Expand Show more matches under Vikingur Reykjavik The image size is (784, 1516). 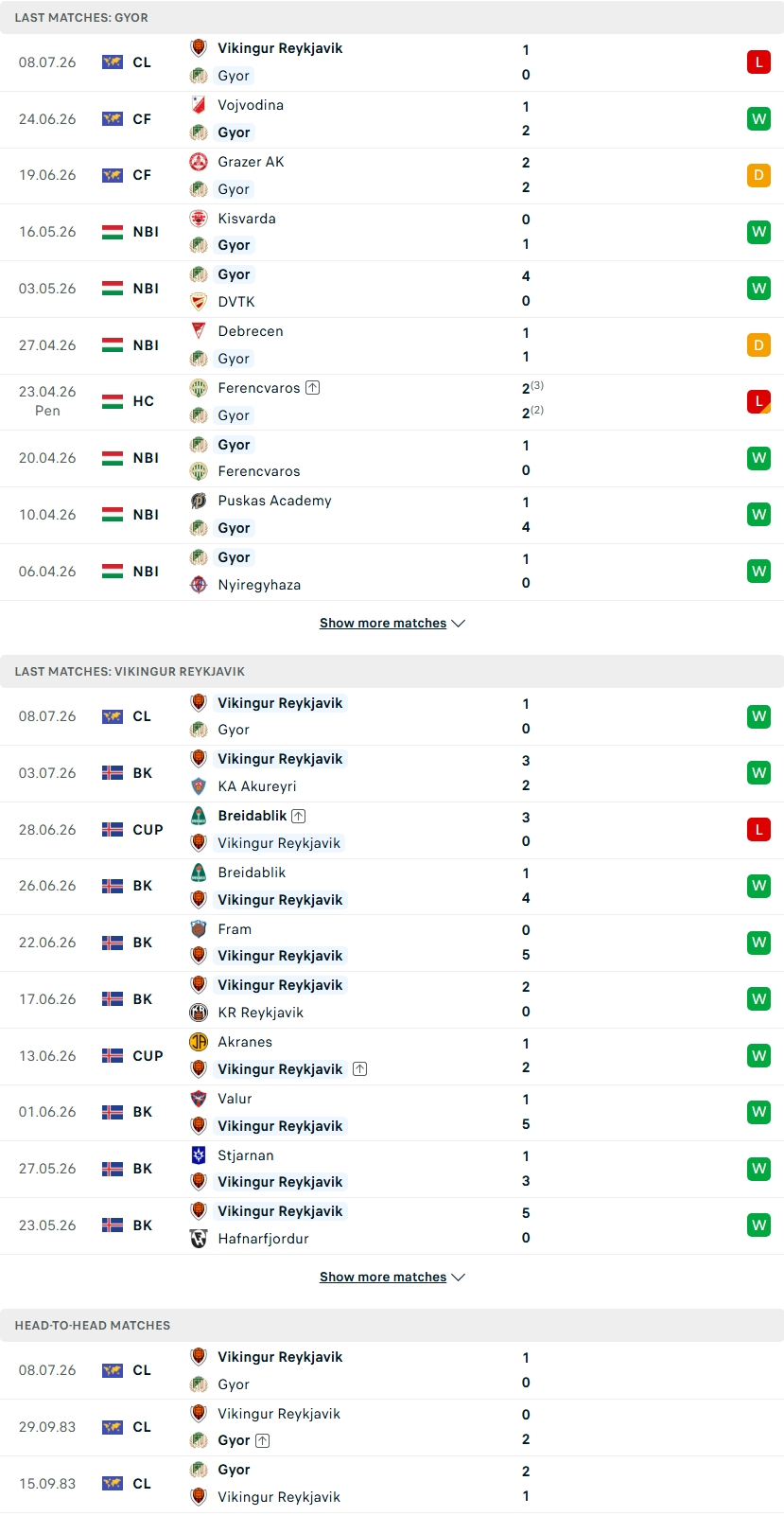(x=392, y=1277)
